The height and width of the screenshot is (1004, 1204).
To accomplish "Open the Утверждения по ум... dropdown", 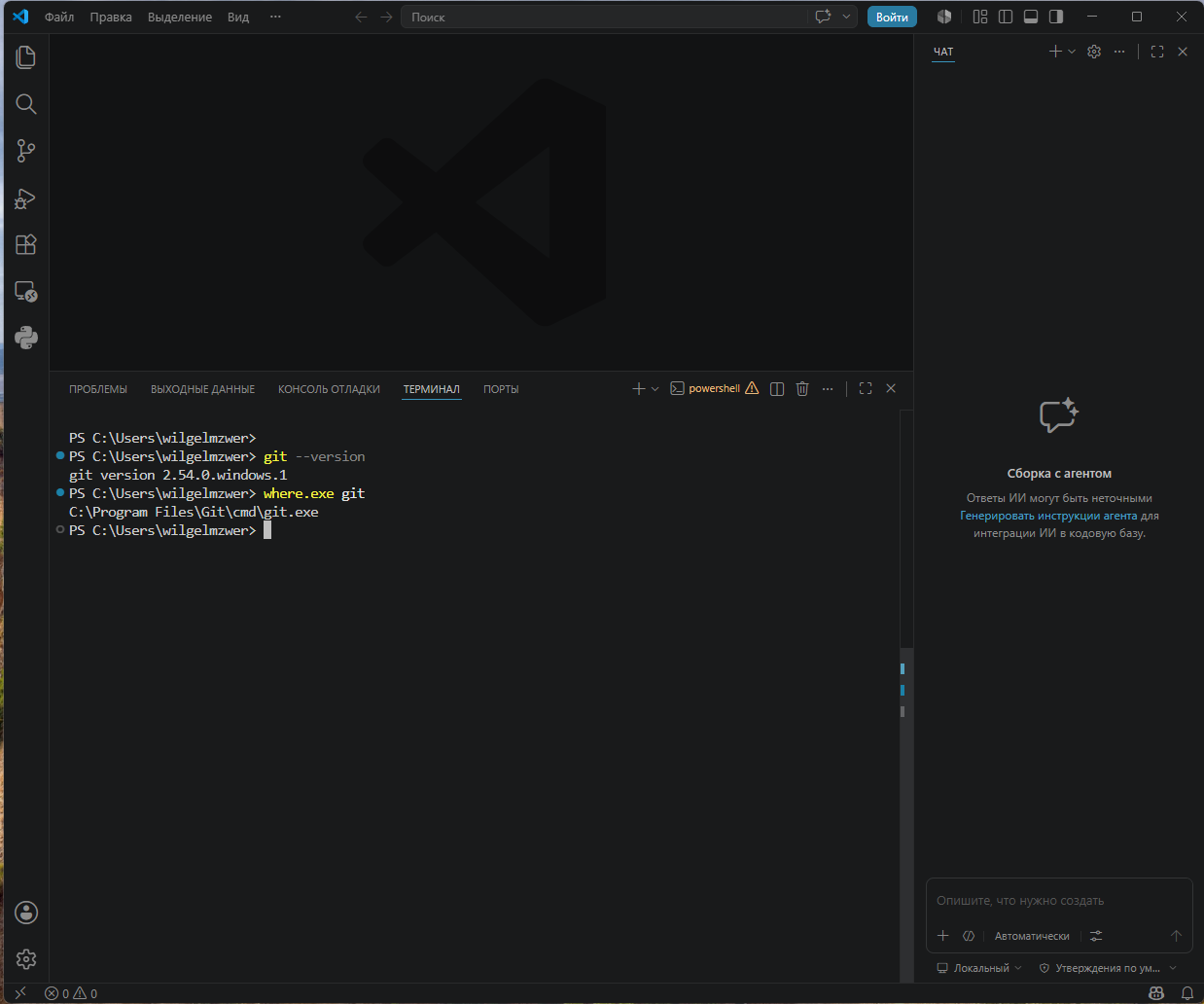I will (1108, 968).
